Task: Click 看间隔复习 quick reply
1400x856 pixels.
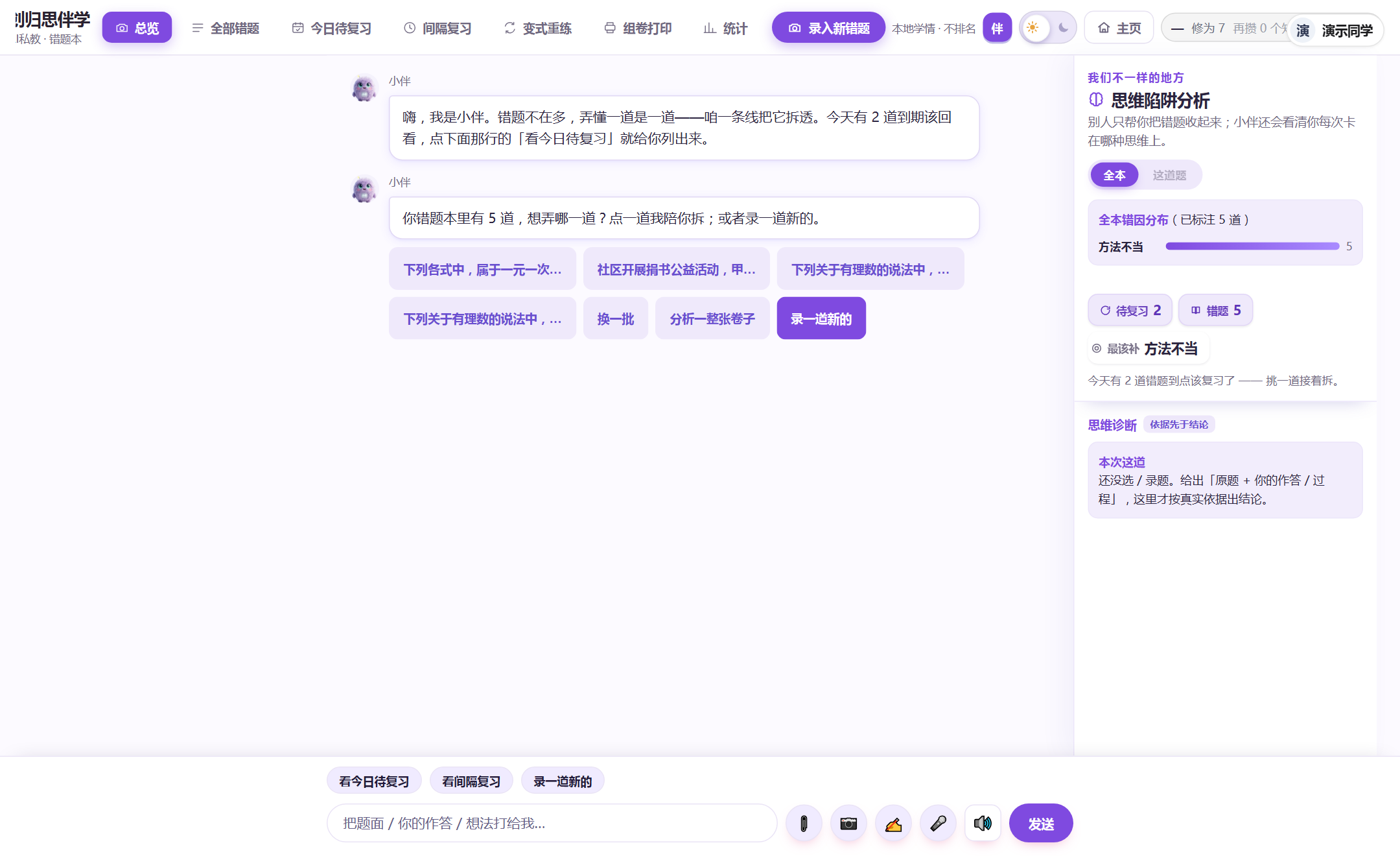Action: click(x=471, y=781)
